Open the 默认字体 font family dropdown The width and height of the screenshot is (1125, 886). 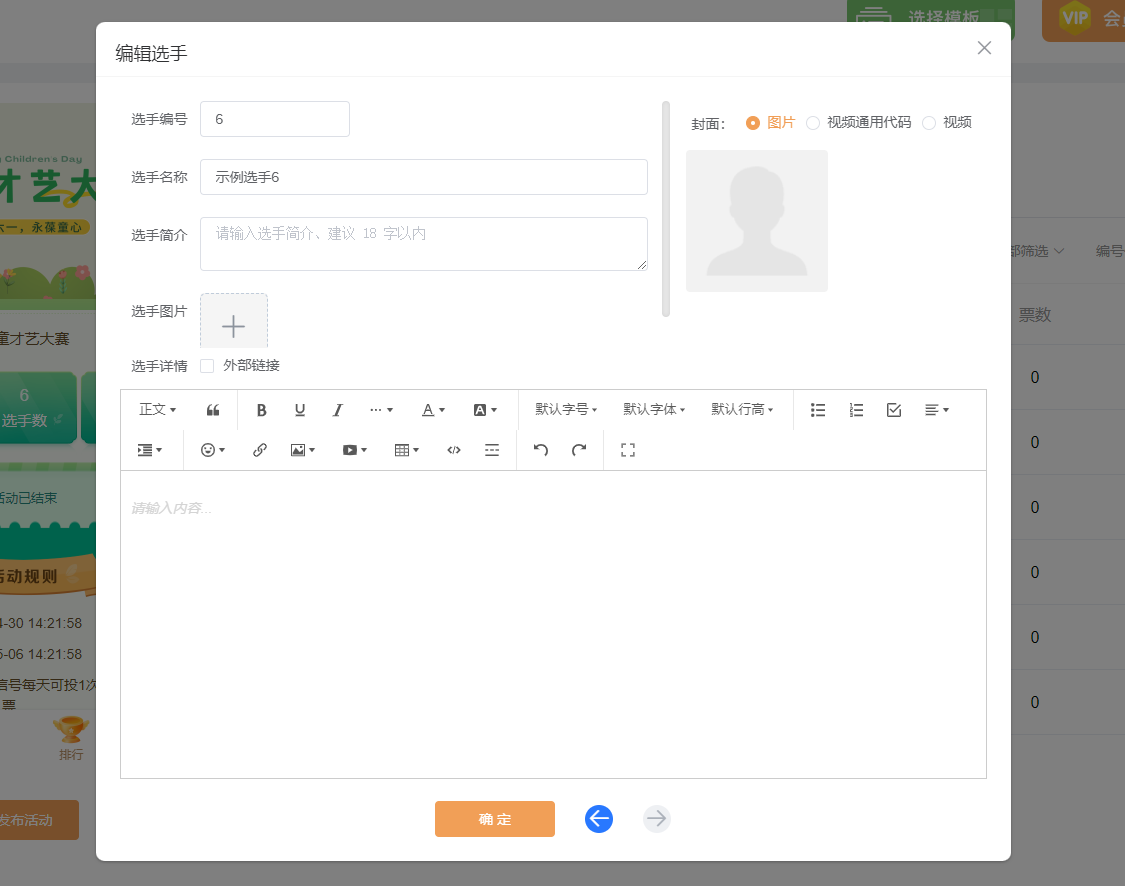pos(654,410)
